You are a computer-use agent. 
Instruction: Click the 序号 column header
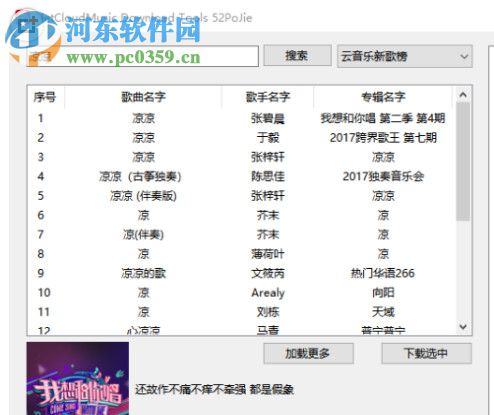coord(45,97)
